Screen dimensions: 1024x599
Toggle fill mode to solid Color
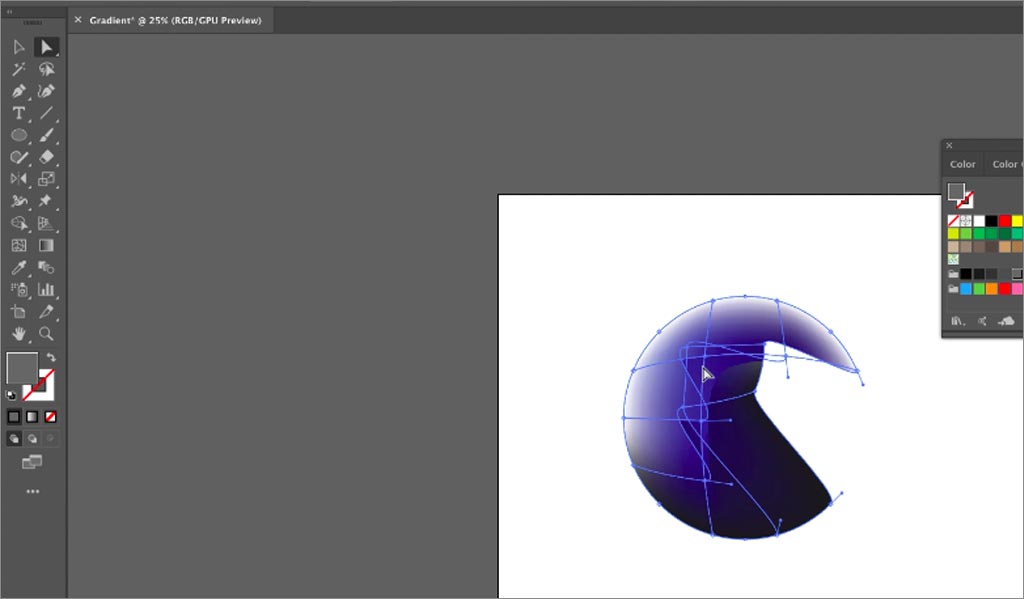14,415
